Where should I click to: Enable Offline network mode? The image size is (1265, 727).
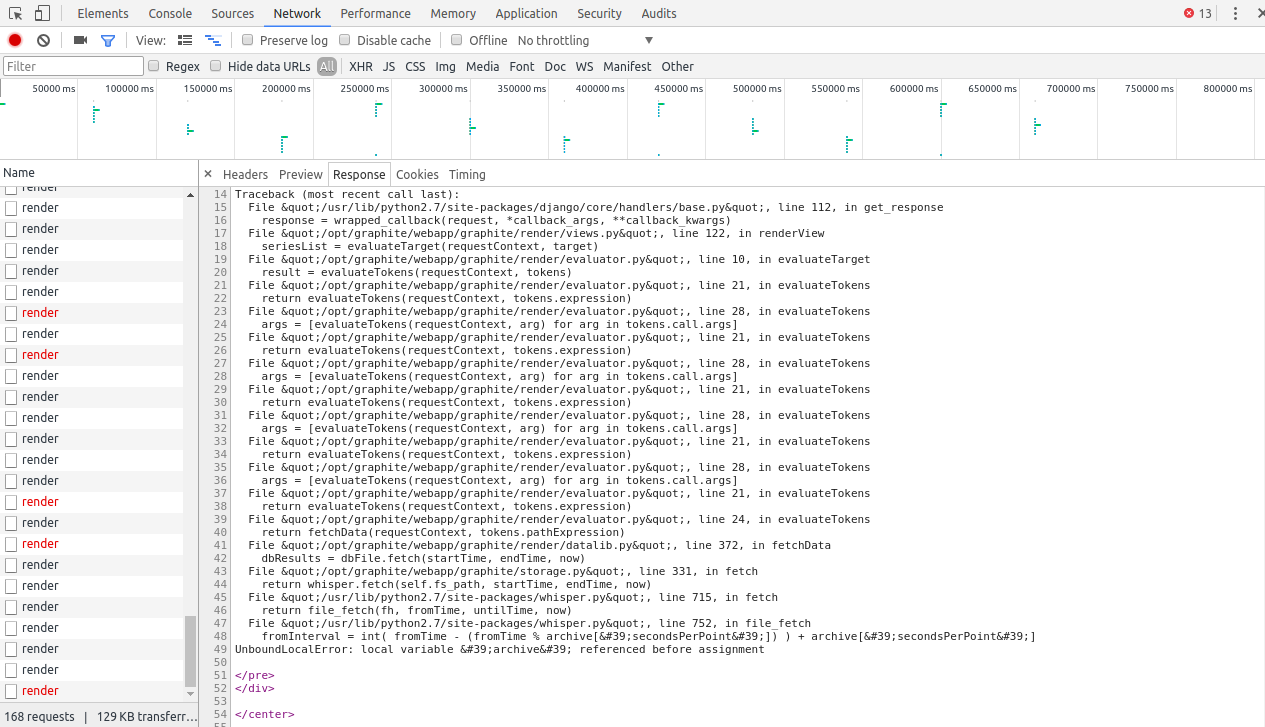point(459,40)
